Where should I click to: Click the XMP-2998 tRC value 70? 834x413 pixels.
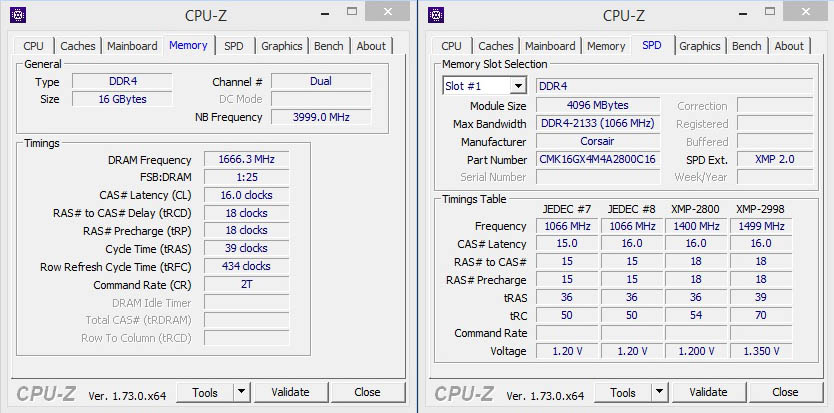click(761, 316)
